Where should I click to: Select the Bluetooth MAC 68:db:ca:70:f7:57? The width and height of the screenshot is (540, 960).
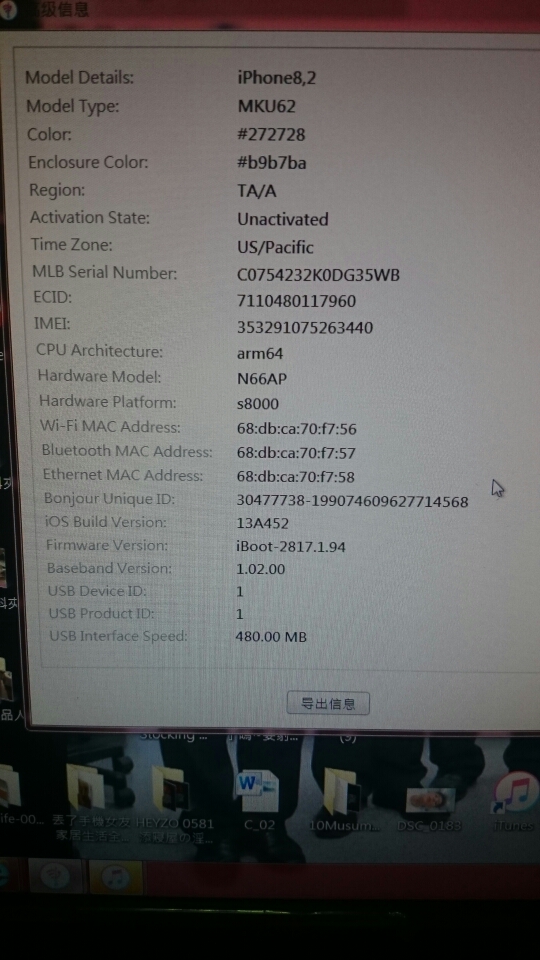tap(296, 453)
